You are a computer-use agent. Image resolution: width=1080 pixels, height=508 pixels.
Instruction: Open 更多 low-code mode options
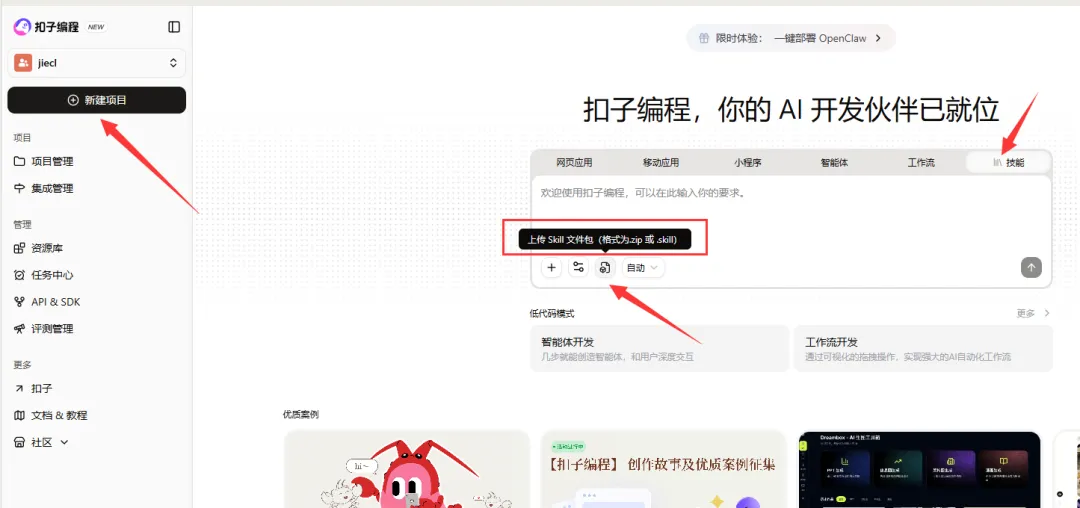(x=1033, y=313)
